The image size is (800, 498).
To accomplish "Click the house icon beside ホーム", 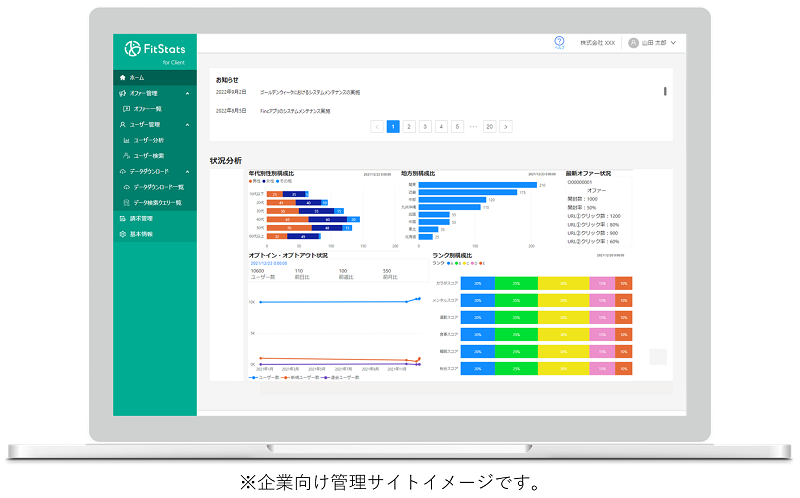I will pos(122,78).
